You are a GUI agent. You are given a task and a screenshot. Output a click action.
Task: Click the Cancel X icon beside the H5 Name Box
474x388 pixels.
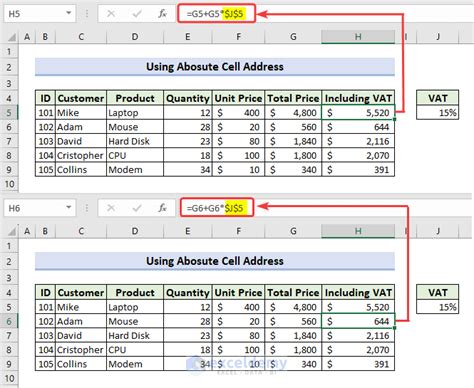pos(111,14)
